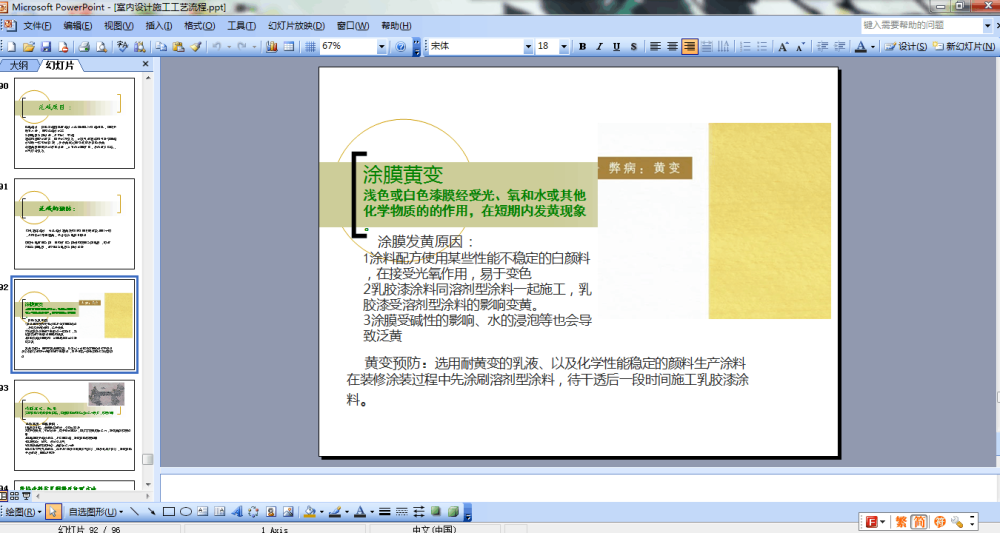Switch to the 大纲 outline tab
Viewport: 1000px width, 533px height.
pos(19,65)
